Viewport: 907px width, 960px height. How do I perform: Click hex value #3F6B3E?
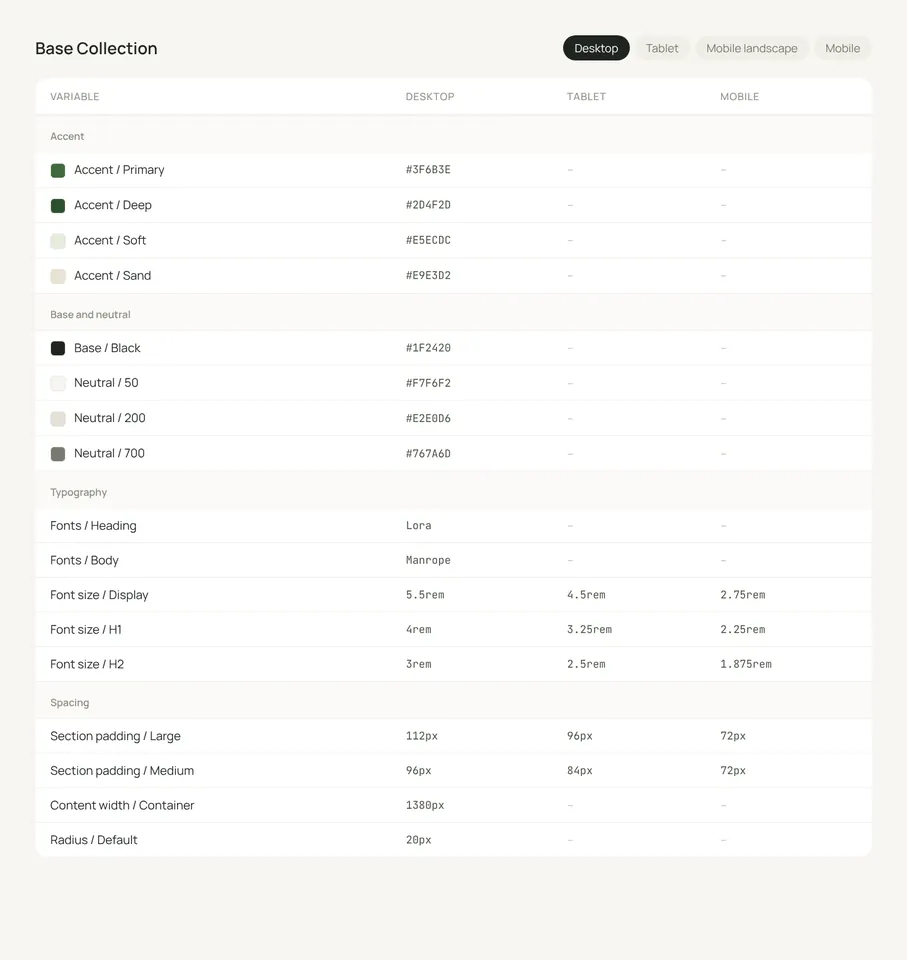[428, 170]
